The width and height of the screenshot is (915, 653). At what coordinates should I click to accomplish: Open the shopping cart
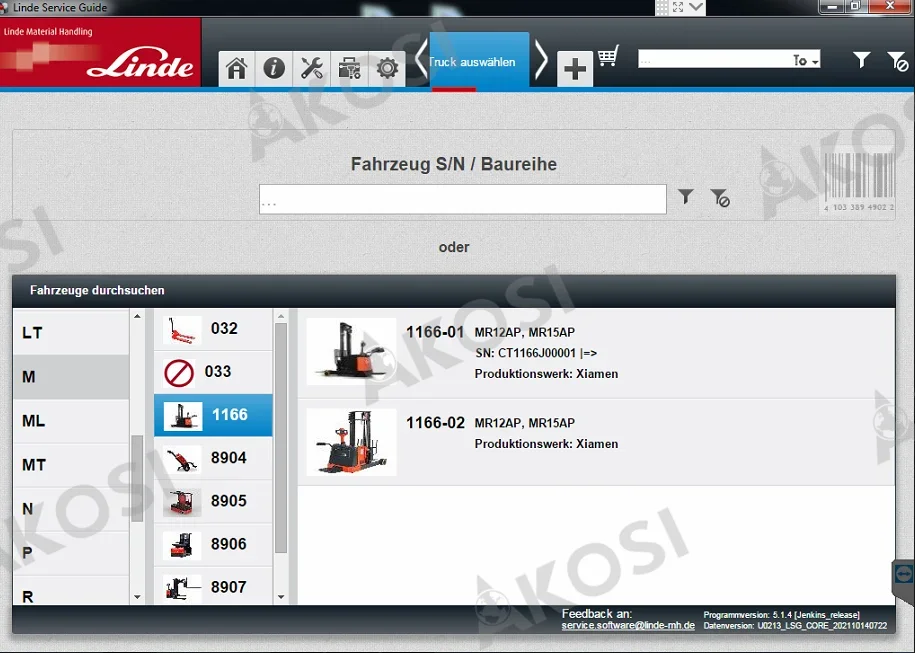607,56
